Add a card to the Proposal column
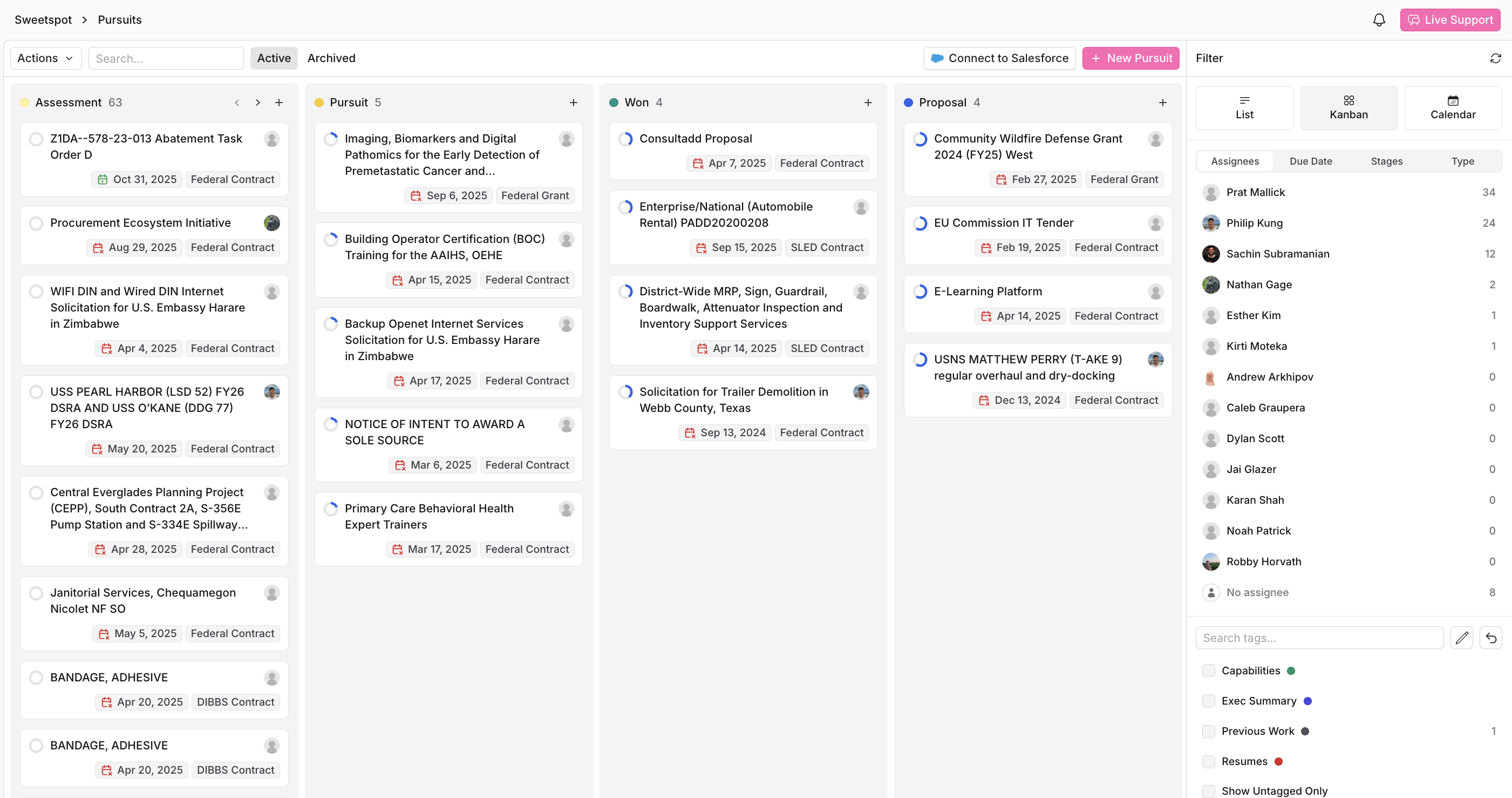Screen dimensions: 1512x798 point(1162,103)
